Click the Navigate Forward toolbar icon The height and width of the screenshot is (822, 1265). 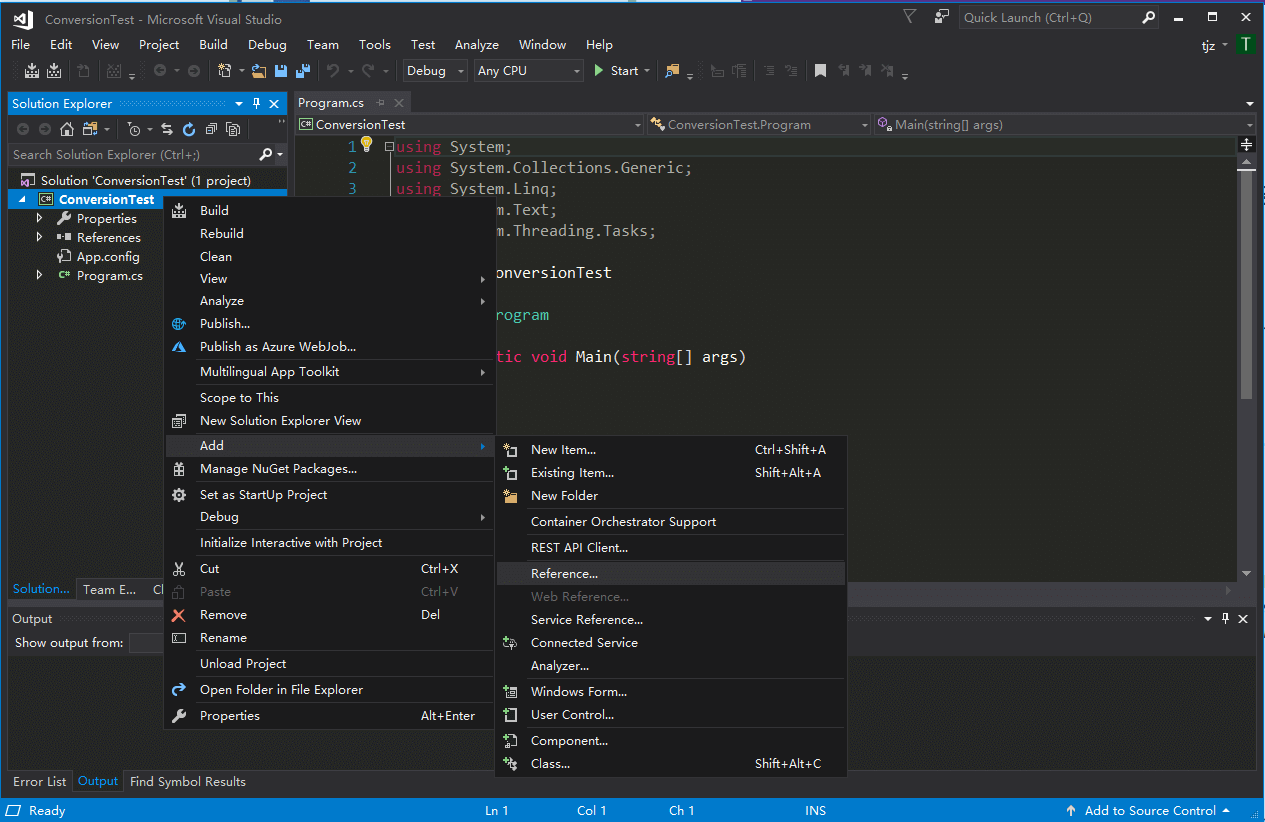(194, 71)
